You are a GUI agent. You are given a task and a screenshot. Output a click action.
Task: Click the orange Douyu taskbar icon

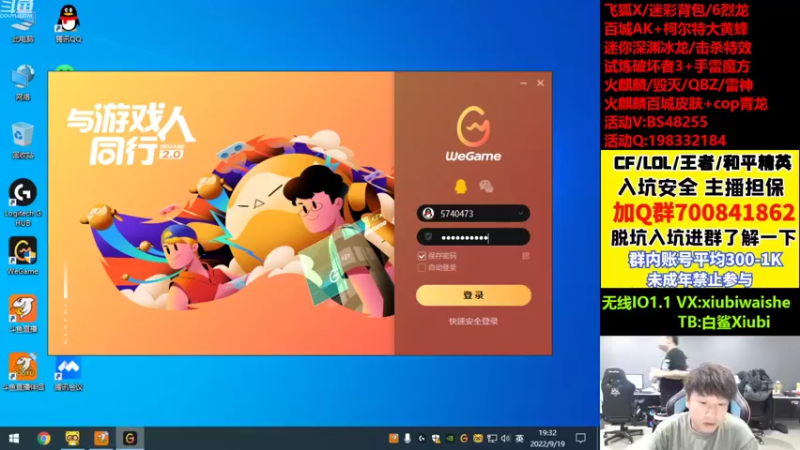pyautogui.click(x=101, y=438)
